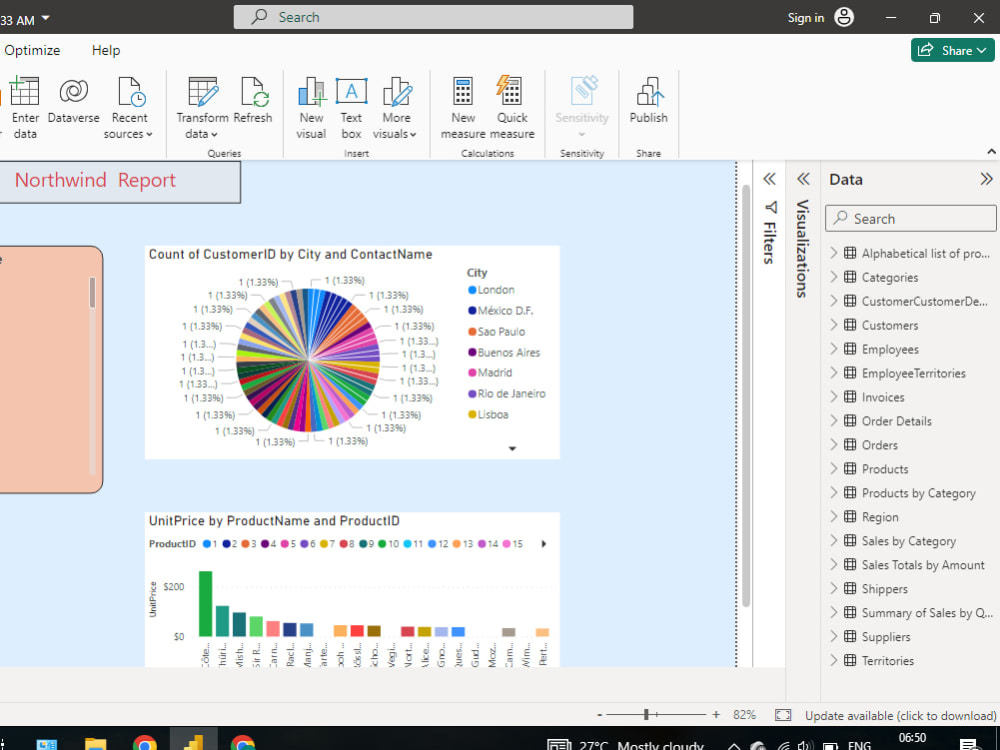Click Sign in
Screen dimensions: 1000x750
805,18
